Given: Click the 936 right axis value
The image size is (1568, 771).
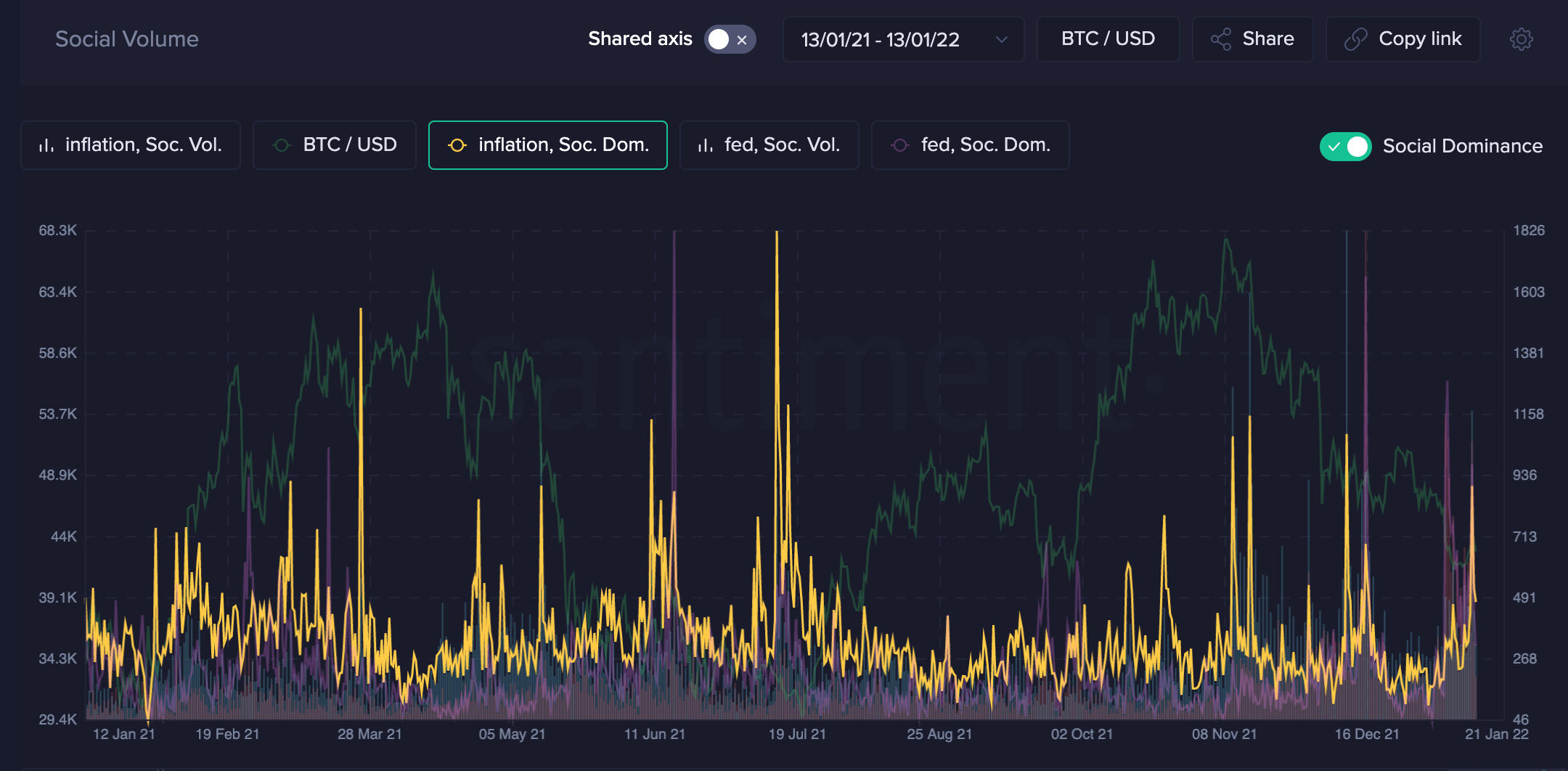Looking at the screenshot, I should [1524, 475].
